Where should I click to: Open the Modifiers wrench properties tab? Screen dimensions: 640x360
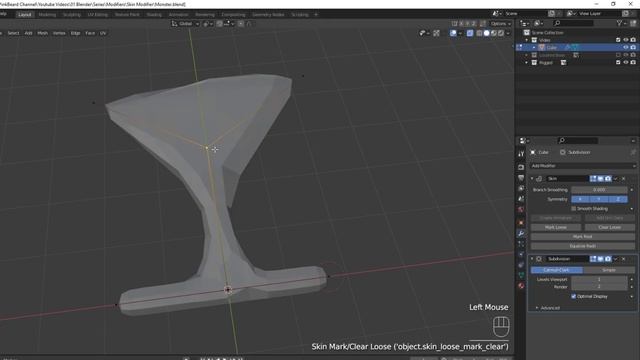coord(521,233)
